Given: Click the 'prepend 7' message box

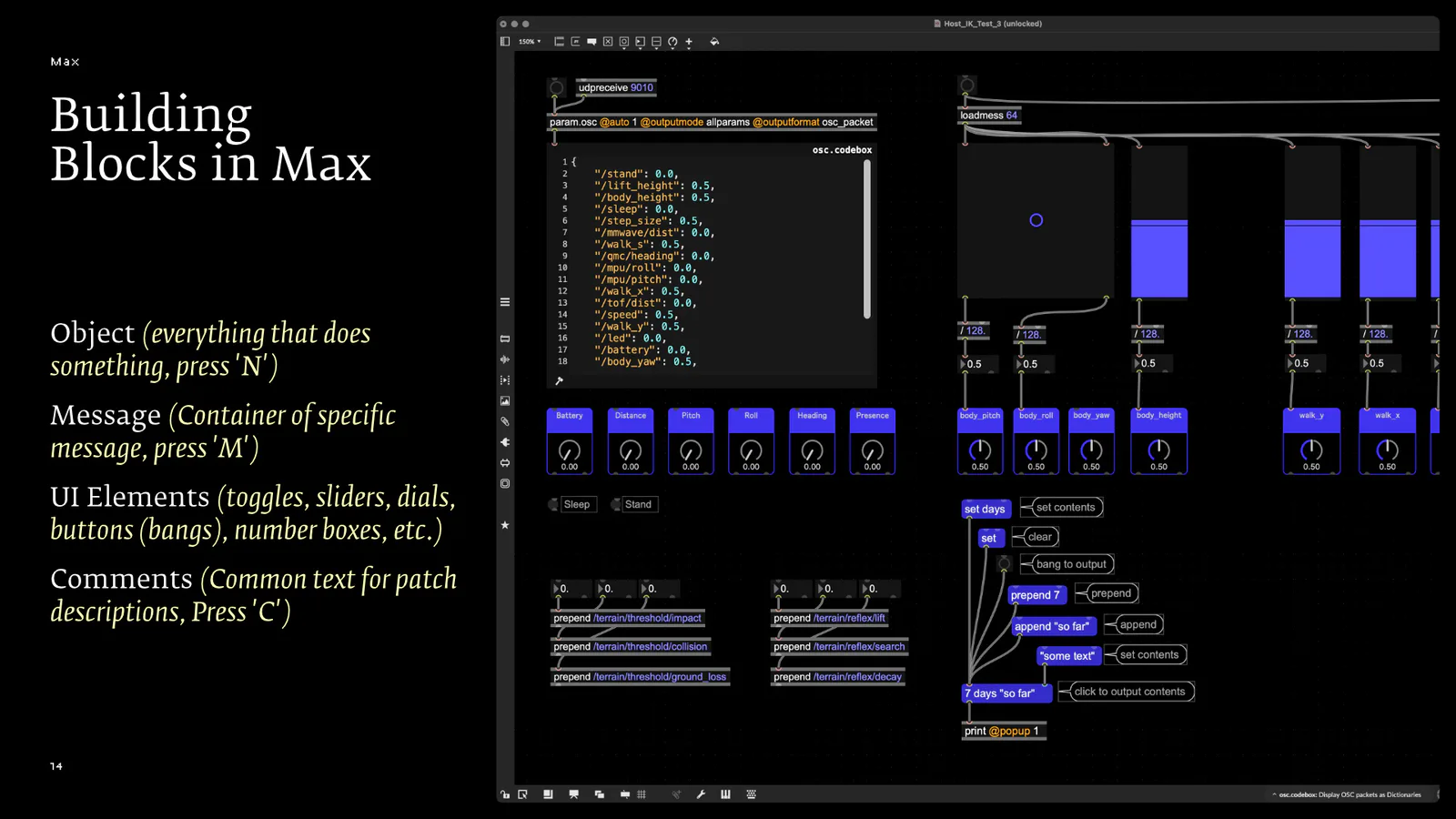Looking at the screenshot, I should tap(1036, 595).
